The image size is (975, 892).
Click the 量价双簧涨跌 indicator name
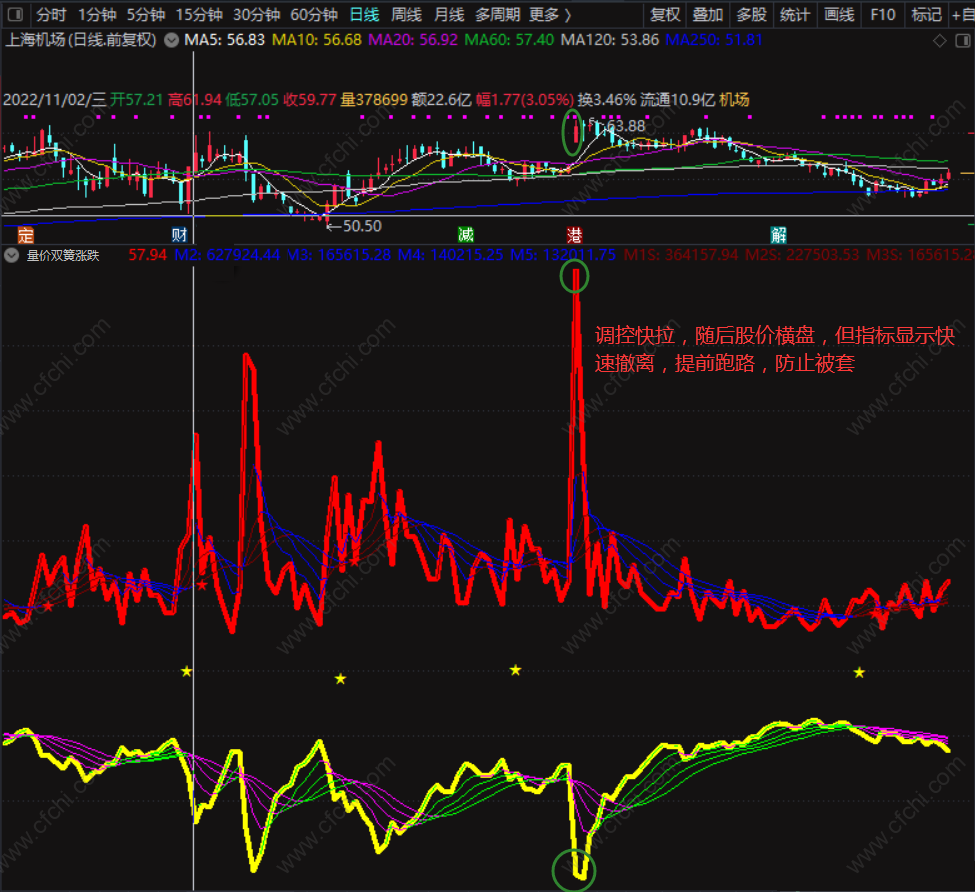click(63, 255)
